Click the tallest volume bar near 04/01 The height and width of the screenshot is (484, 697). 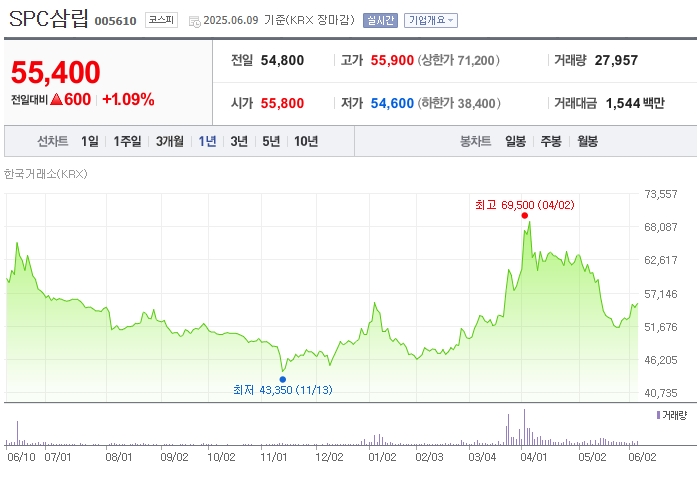[525, 427]
